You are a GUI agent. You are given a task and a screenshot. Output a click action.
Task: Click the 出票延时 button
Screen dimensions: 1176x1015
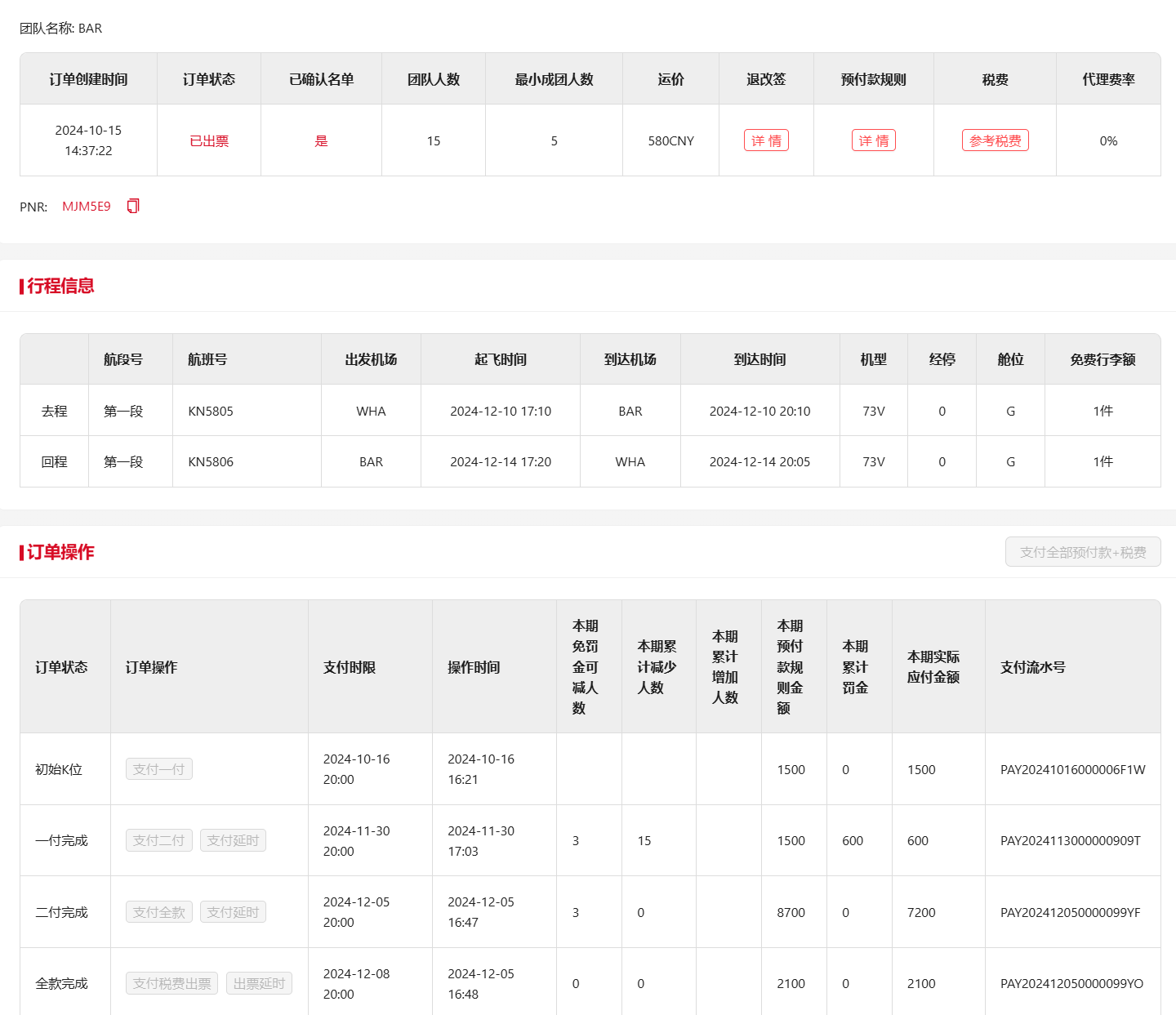tap(259, 983)
